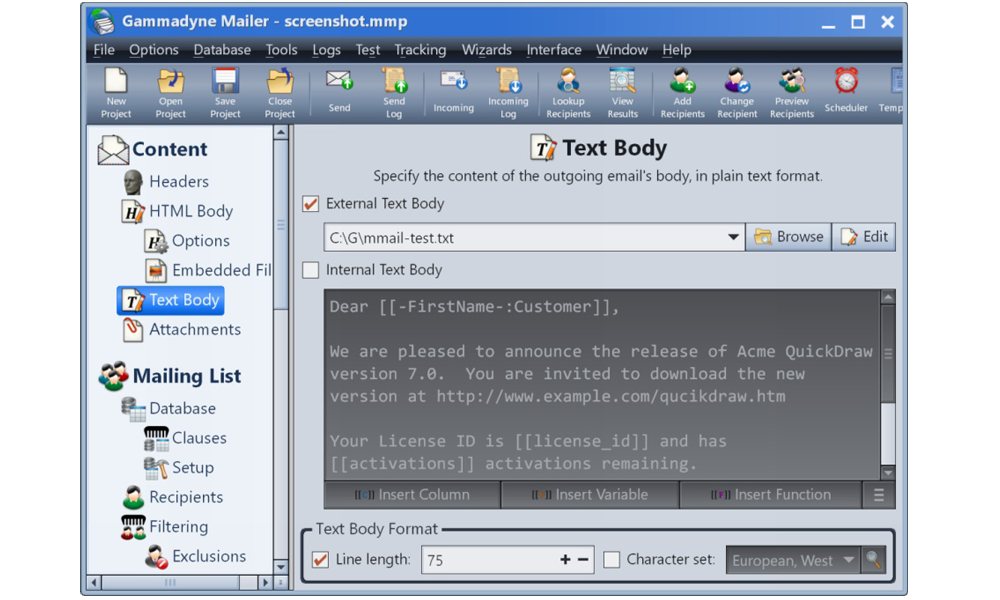Image resolution: width=1000 pixels, height=600 pixels.
Task: Click the Browse button
Action: (788, 237)
